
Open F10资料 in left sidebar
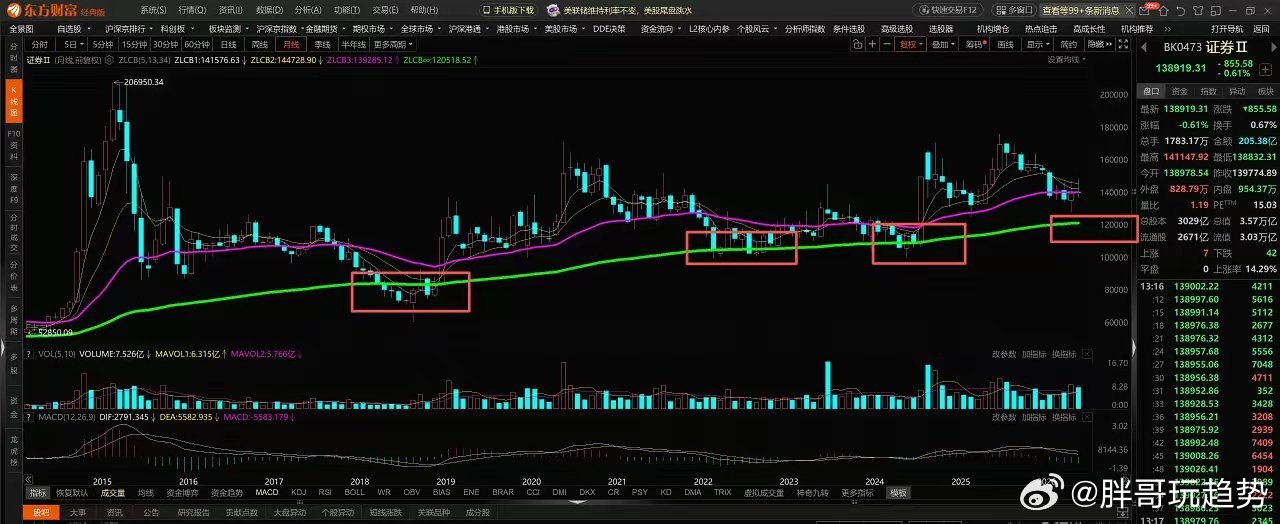pos(13,146)
